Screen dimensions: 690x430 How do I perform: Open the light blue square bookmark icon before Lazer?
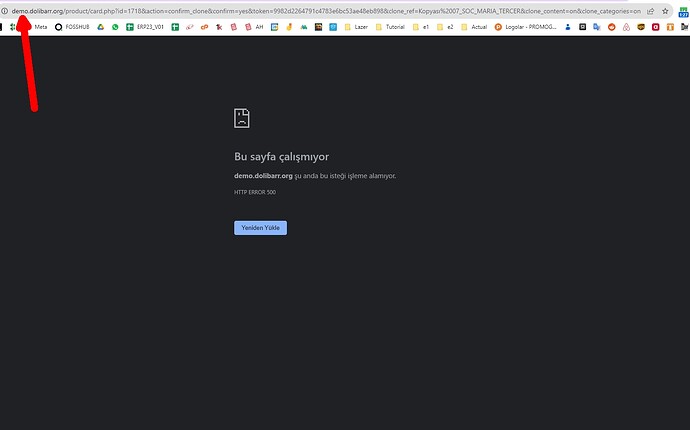point(333,27)
